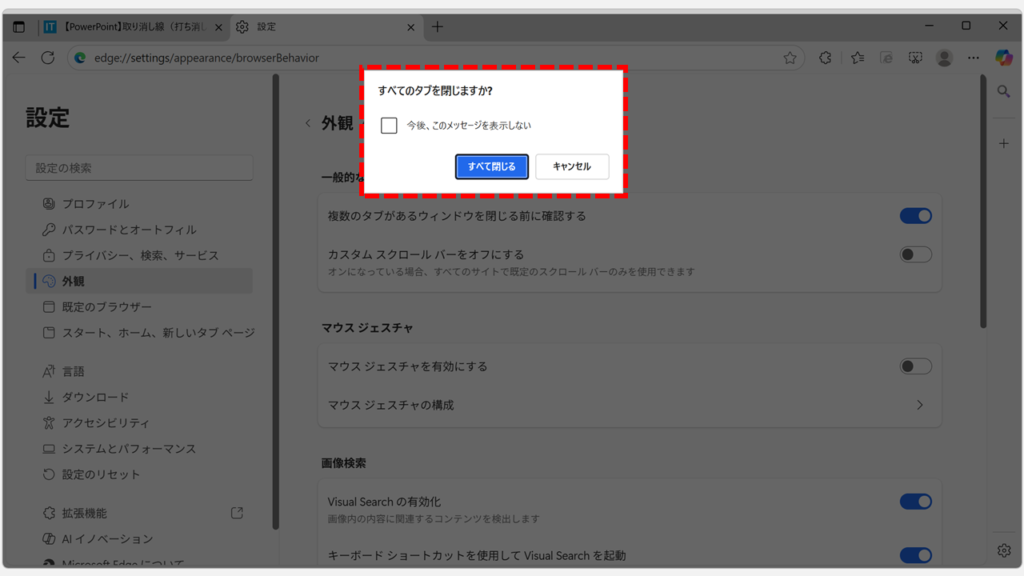Open the workspaces icon on the tab bar

tap(18, 27)
